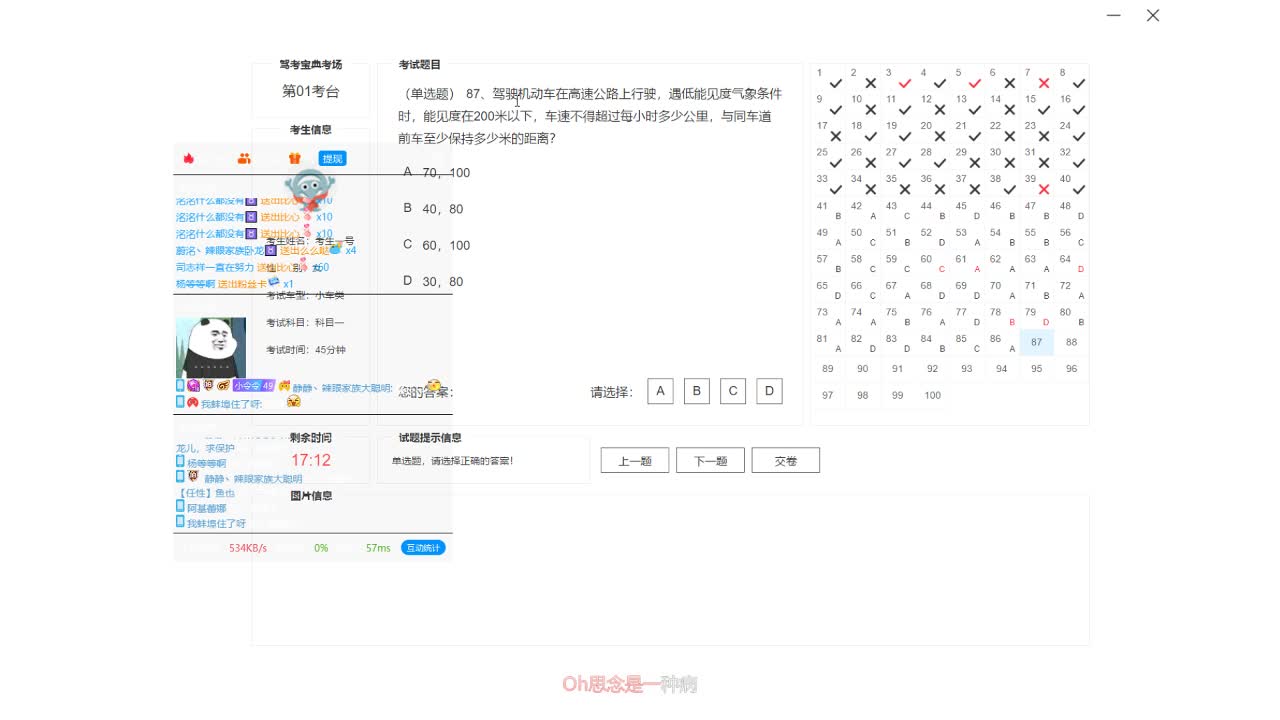Click the 17:12 remaining time display
Screen dimensions: 1280x720
click(311, 460)
